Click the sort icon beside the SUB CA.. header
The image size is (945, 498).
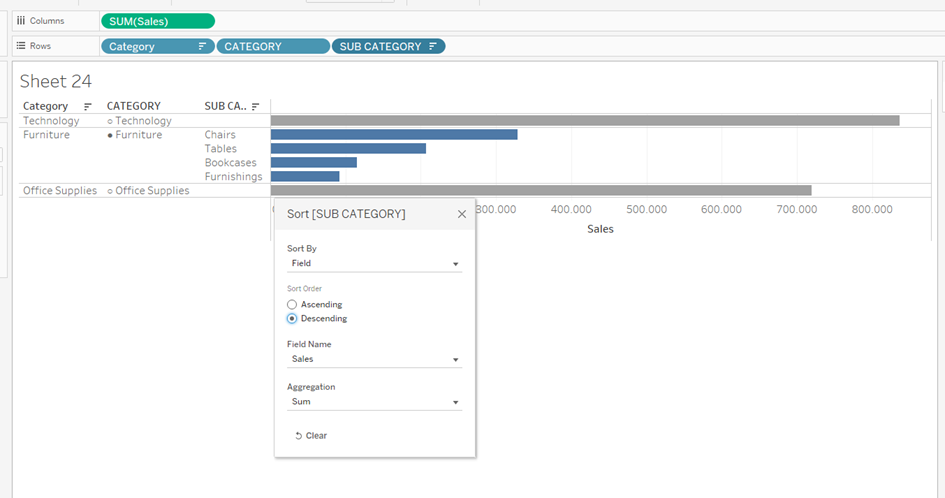[x=256, y=106]
